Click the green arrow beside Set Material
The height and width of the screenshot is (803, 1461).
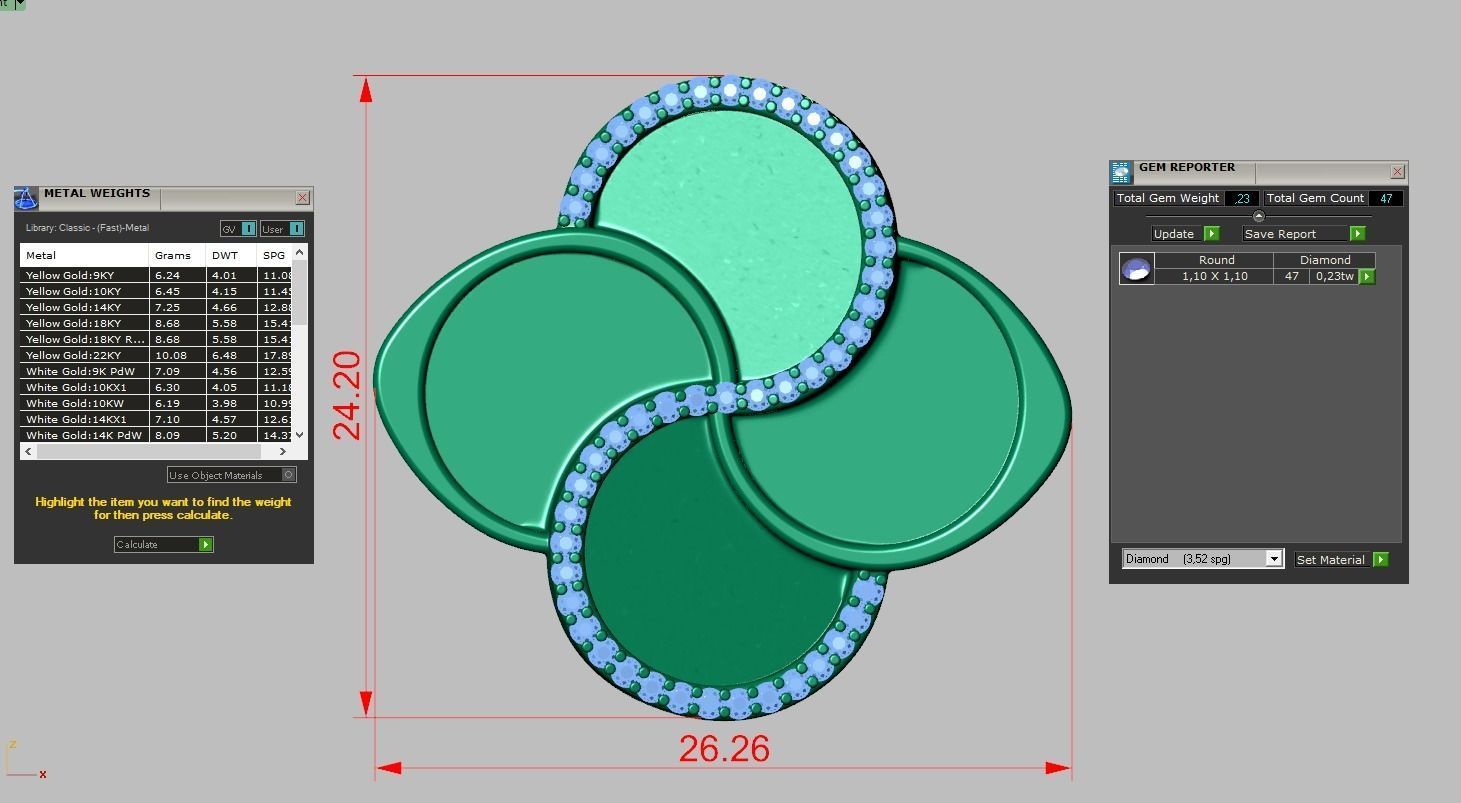tap(1380, 559)
